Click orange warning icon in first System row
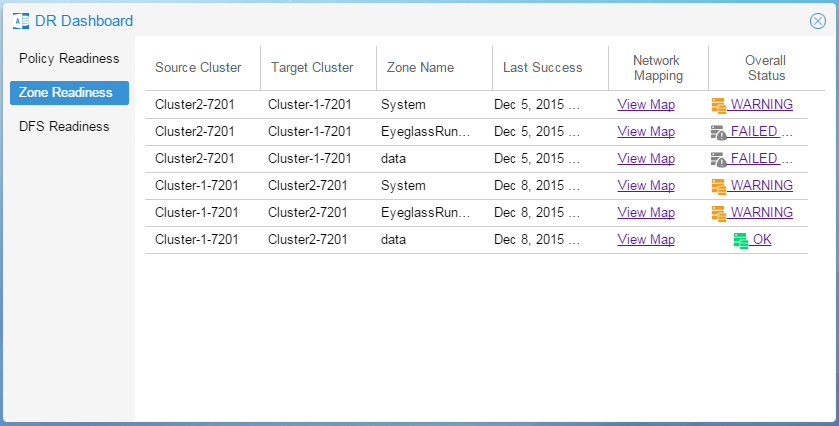Viewport: 839px width, 426px height. [x=719, y=105]
